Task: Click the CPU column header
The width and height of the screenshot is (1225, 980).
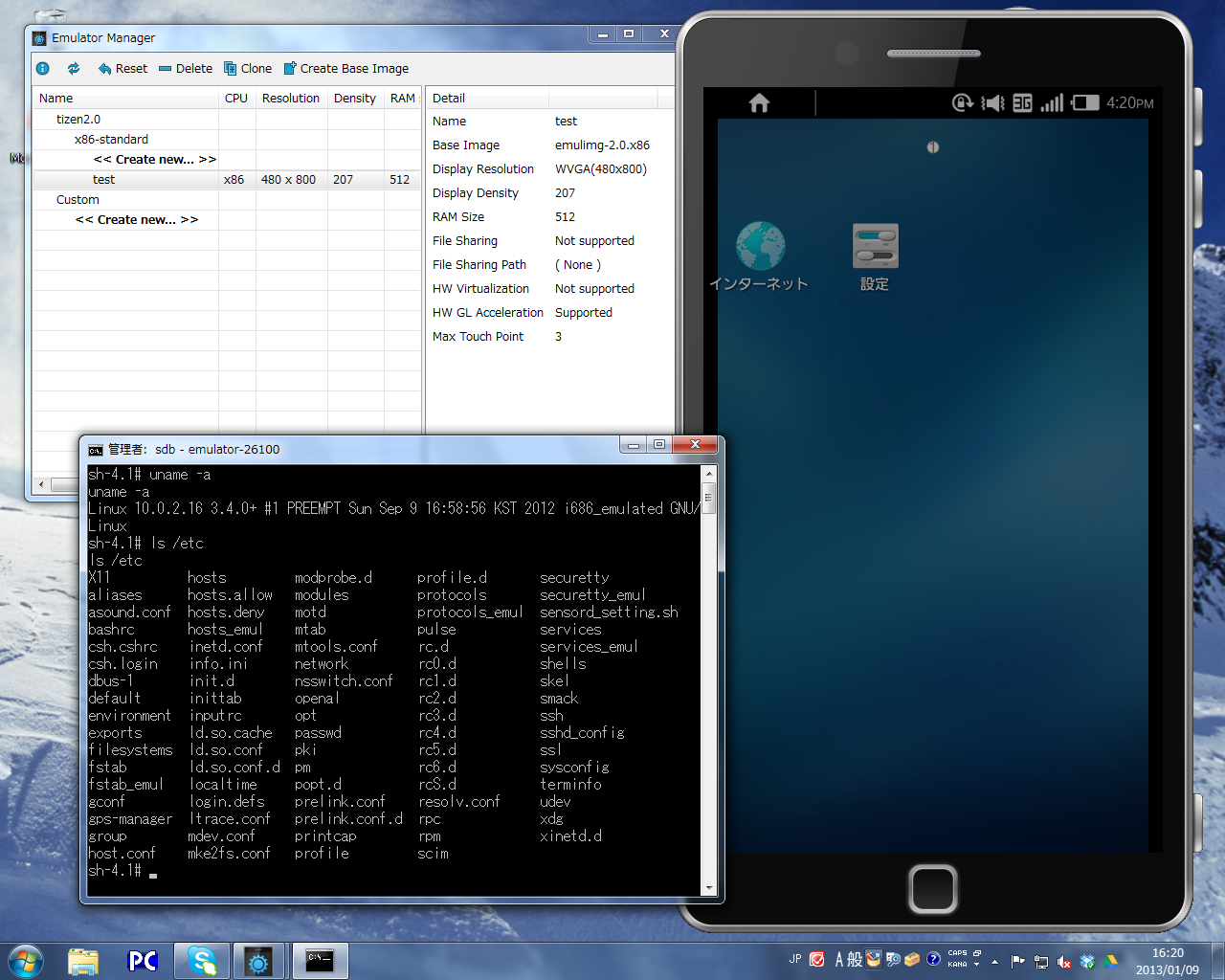Action: pos(236,98)
